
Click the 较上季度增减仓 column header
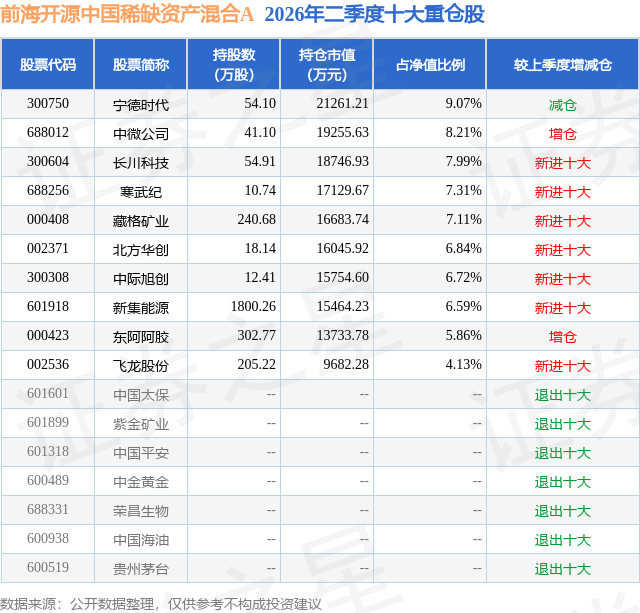pyautogui.click(x=563, y=64)
